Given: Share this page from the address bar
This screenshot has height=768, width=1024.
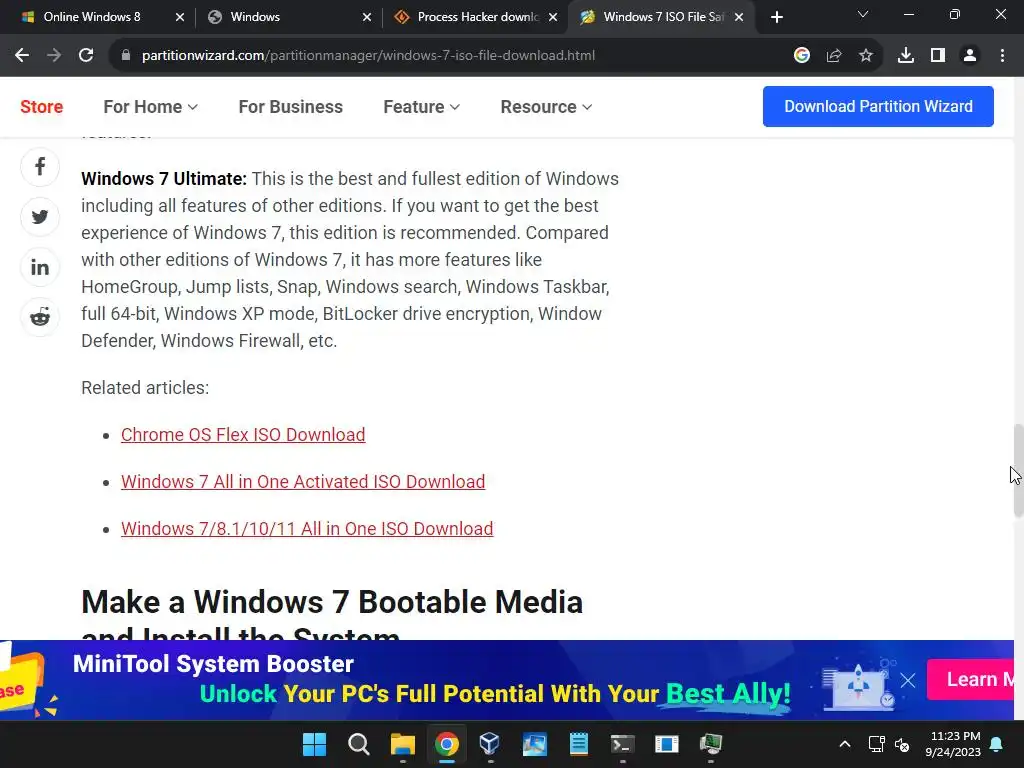Looking at the screenshot, I should [834, 56].
